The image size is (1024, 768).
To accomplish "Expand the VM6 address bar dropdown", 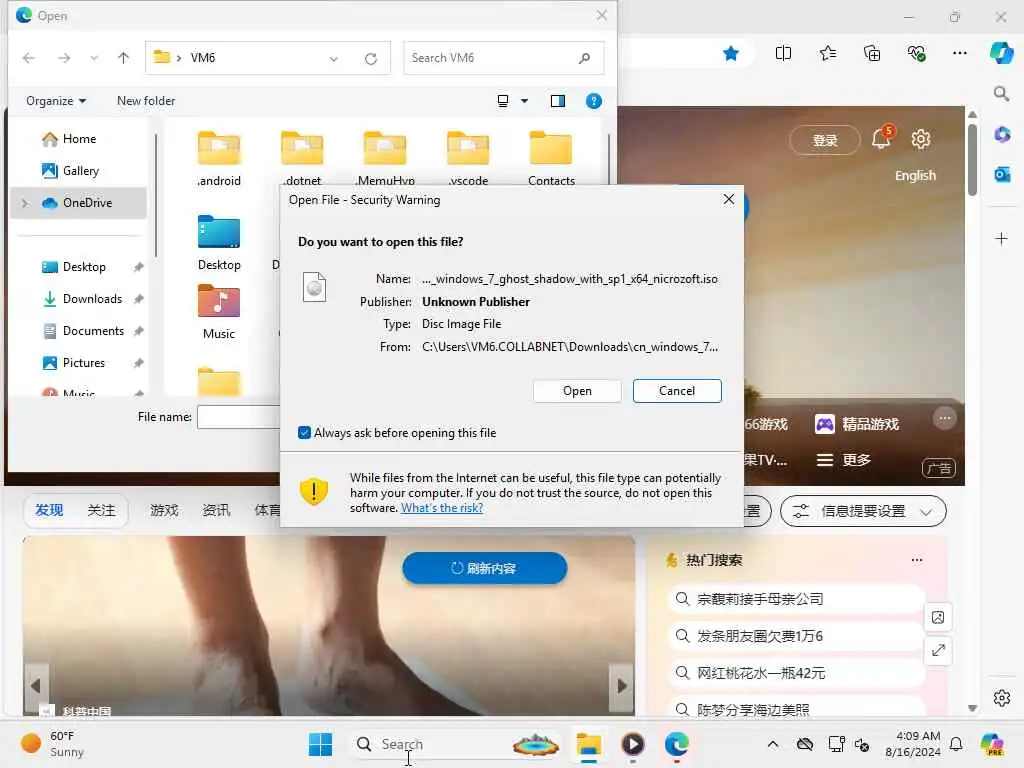I will click(334, 59).
